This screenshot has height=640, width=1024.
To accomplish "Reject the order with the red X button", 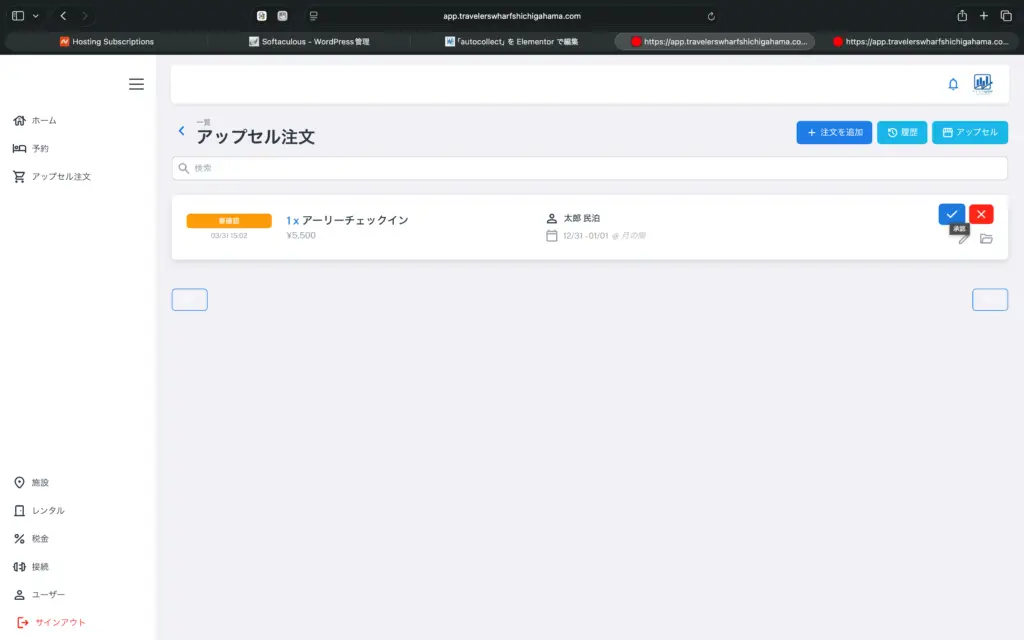I will 981,214.
